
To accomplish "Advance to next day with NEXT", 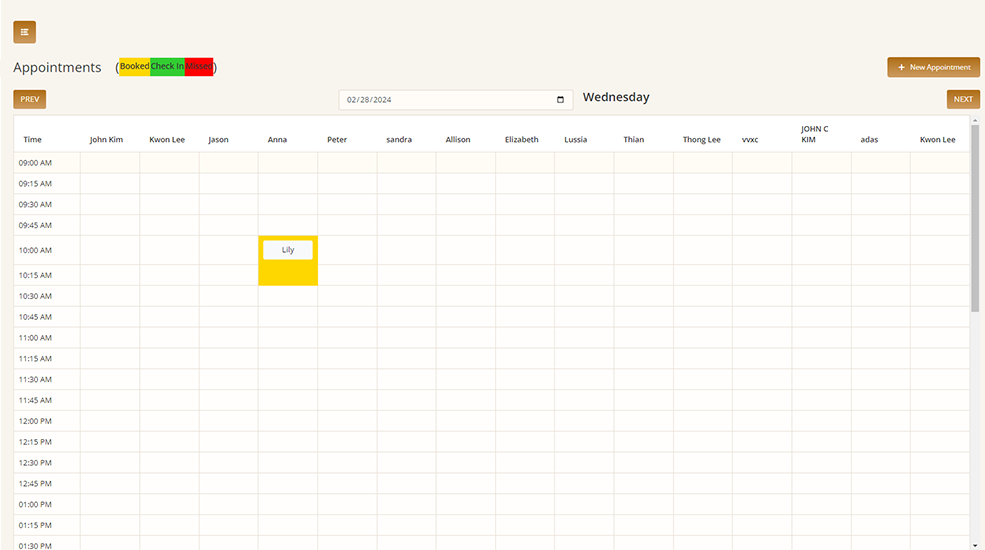I will point(963,99).
